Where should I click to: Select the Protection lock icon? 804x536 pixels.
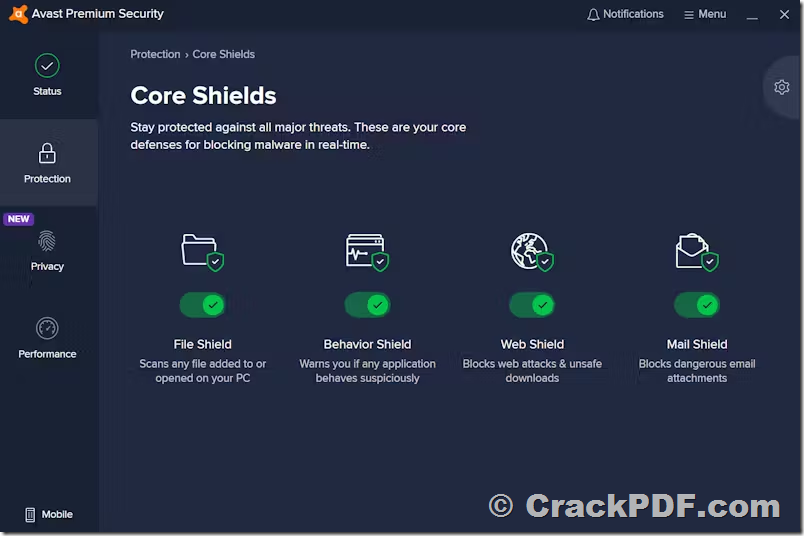click(47, 153)
